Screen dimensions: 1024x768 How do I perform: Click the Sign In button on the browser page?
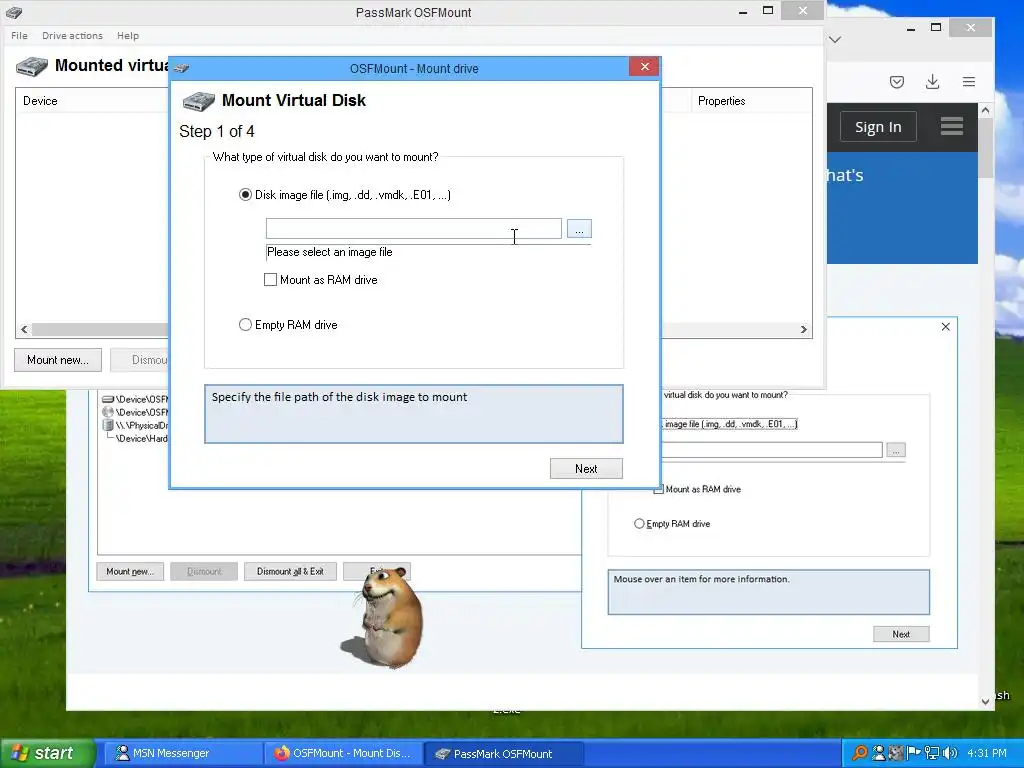pyautogui.click(x=878, y=127)
